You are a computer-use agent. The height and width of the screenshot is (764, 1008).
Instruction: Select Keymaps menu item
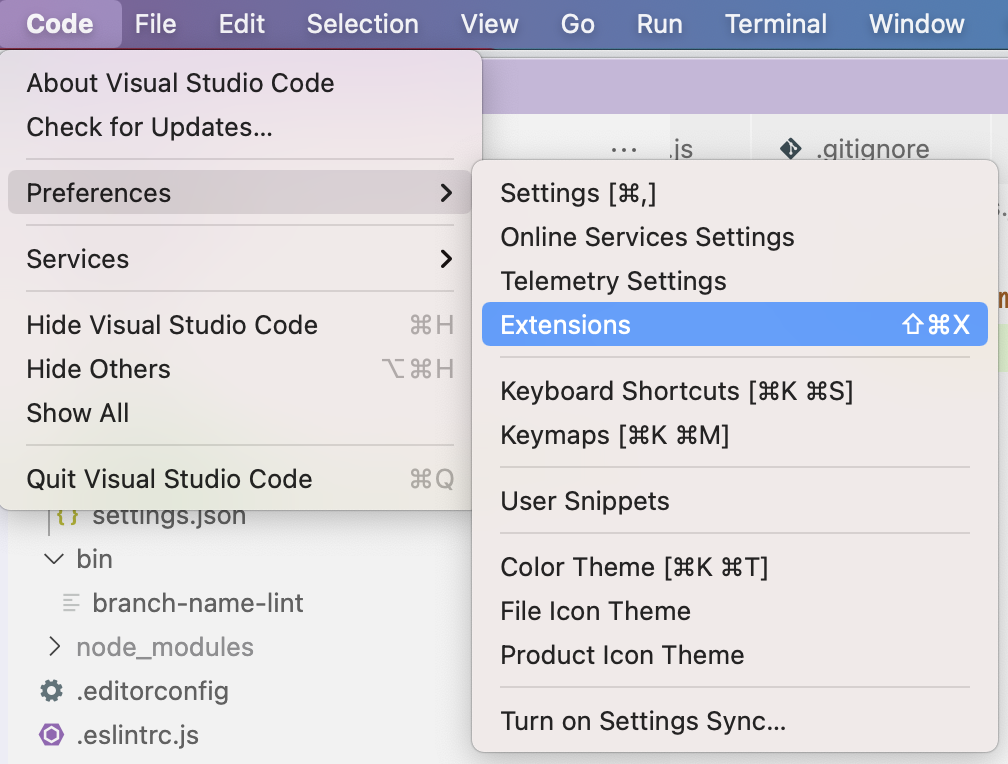(x=735, y=435)
